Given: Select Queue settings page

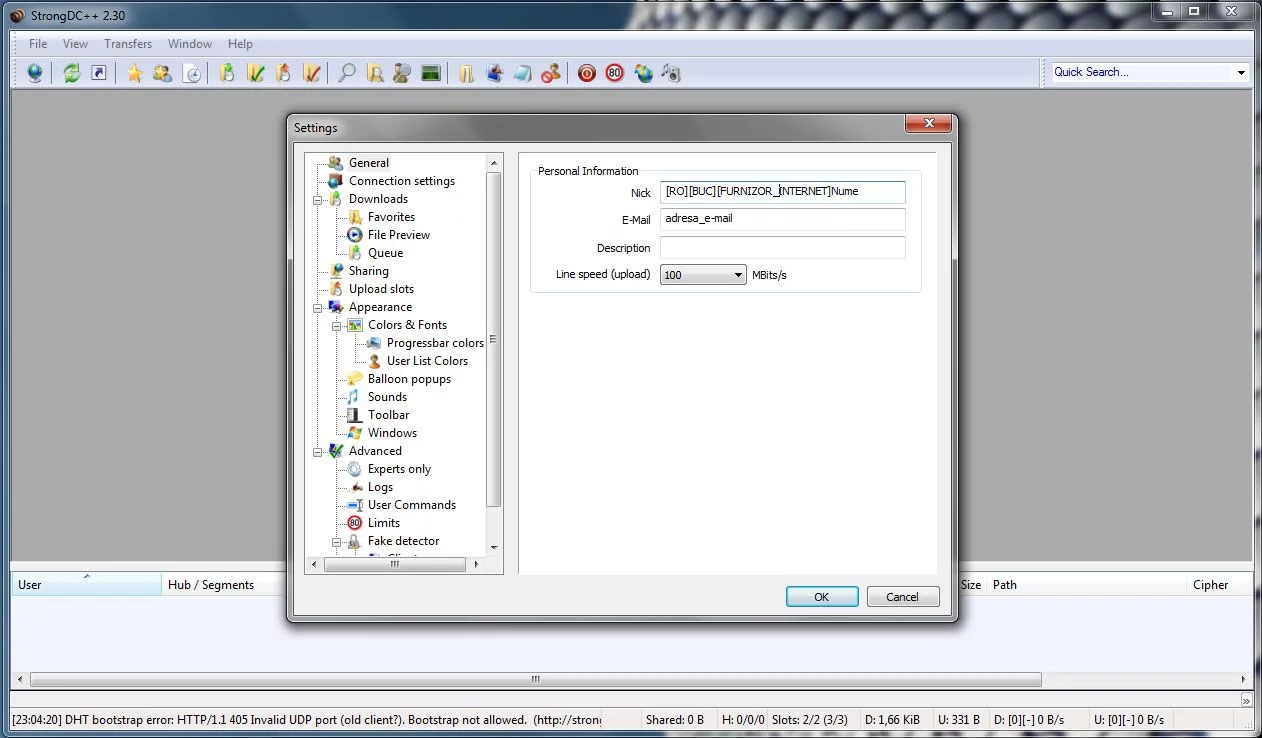Looking at the screenshot, I should point(385,253).
